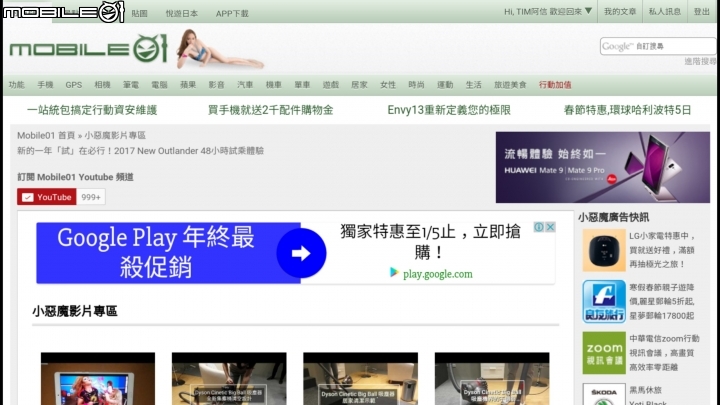720x405 pixels.
Task: Click the 中華電信zoom行動視訊會議 ad text
Action: pos(664,353)
